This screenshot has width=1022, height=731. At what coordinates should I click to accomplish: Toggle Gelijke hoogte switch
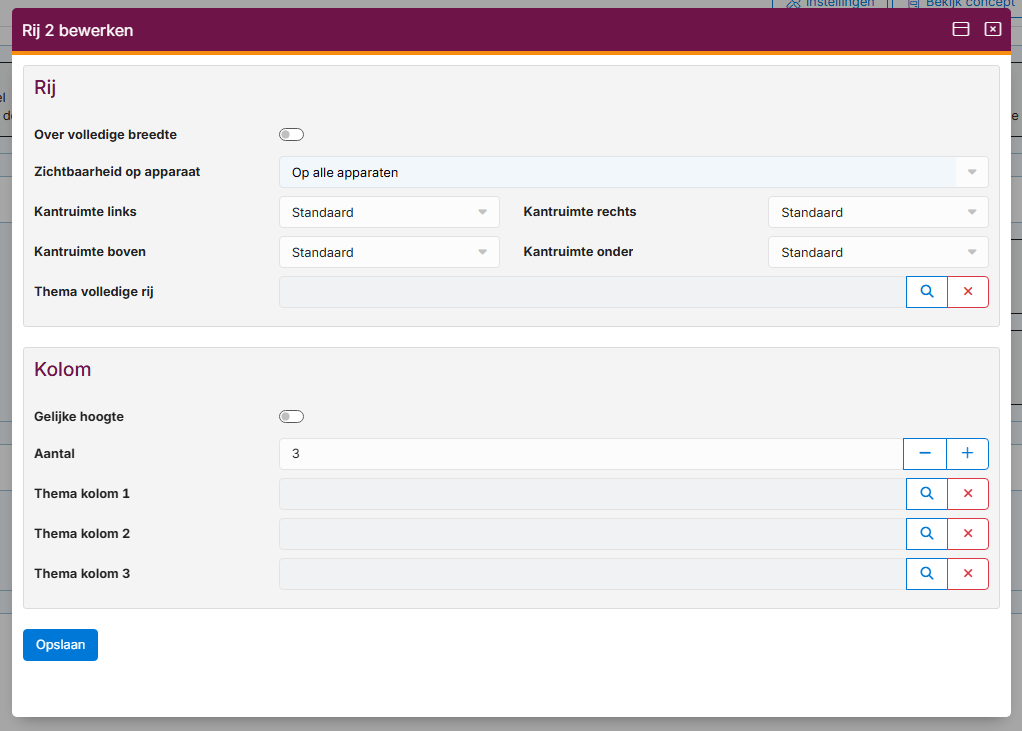(291, 417)
